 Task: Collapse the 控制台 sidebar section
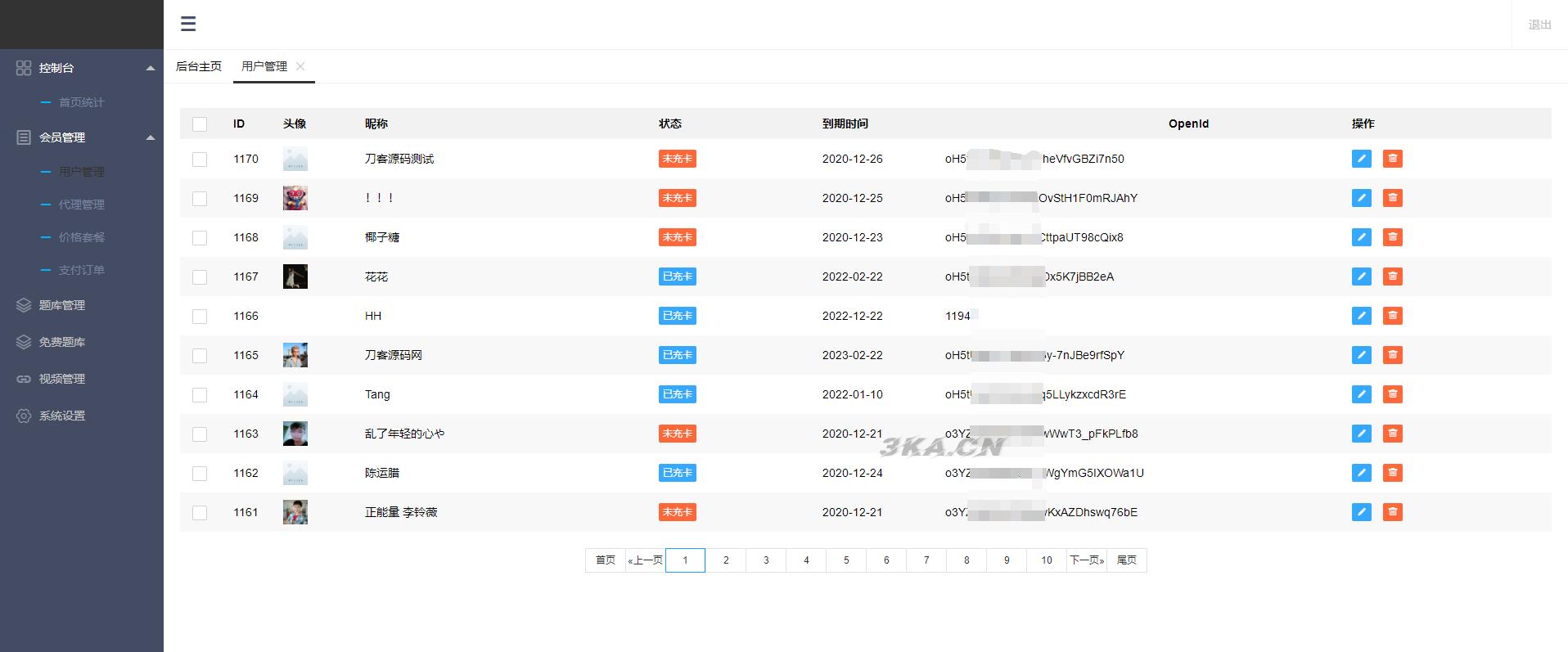150,68
